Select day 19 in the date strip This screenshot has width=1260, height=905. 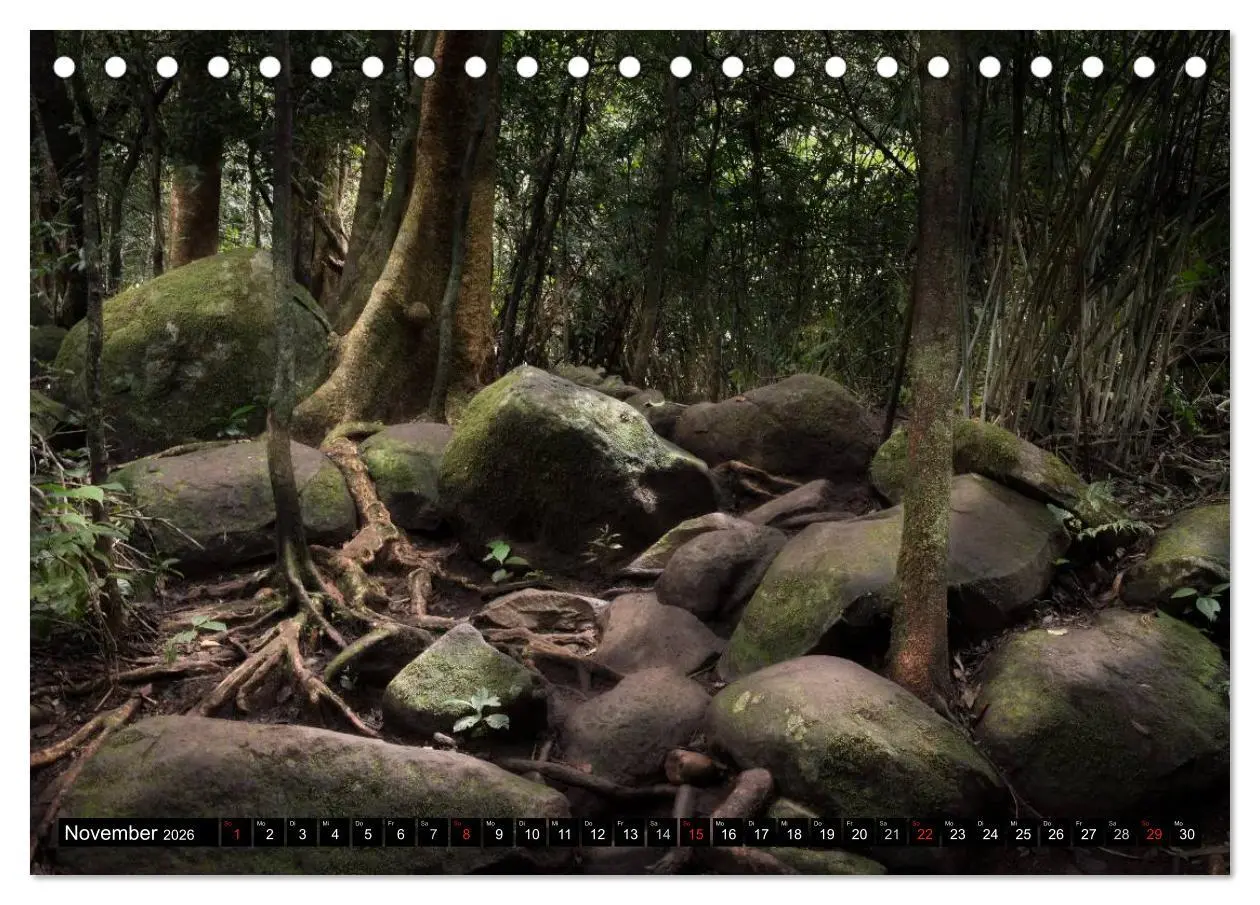pyautogui.click(x=826, y=833)
